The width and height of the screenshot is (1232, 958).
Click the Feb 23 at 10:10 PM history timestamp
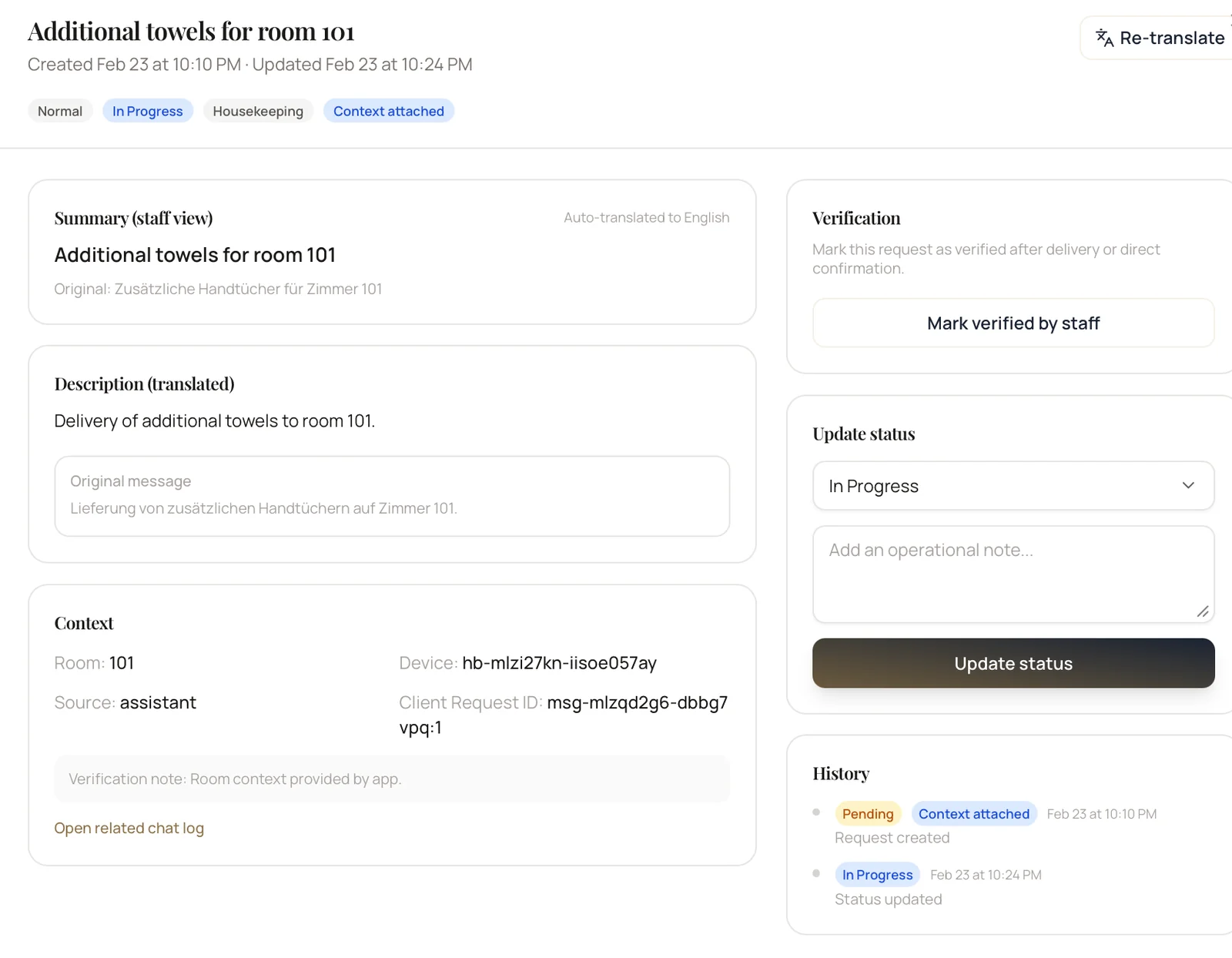(1102, 814)
